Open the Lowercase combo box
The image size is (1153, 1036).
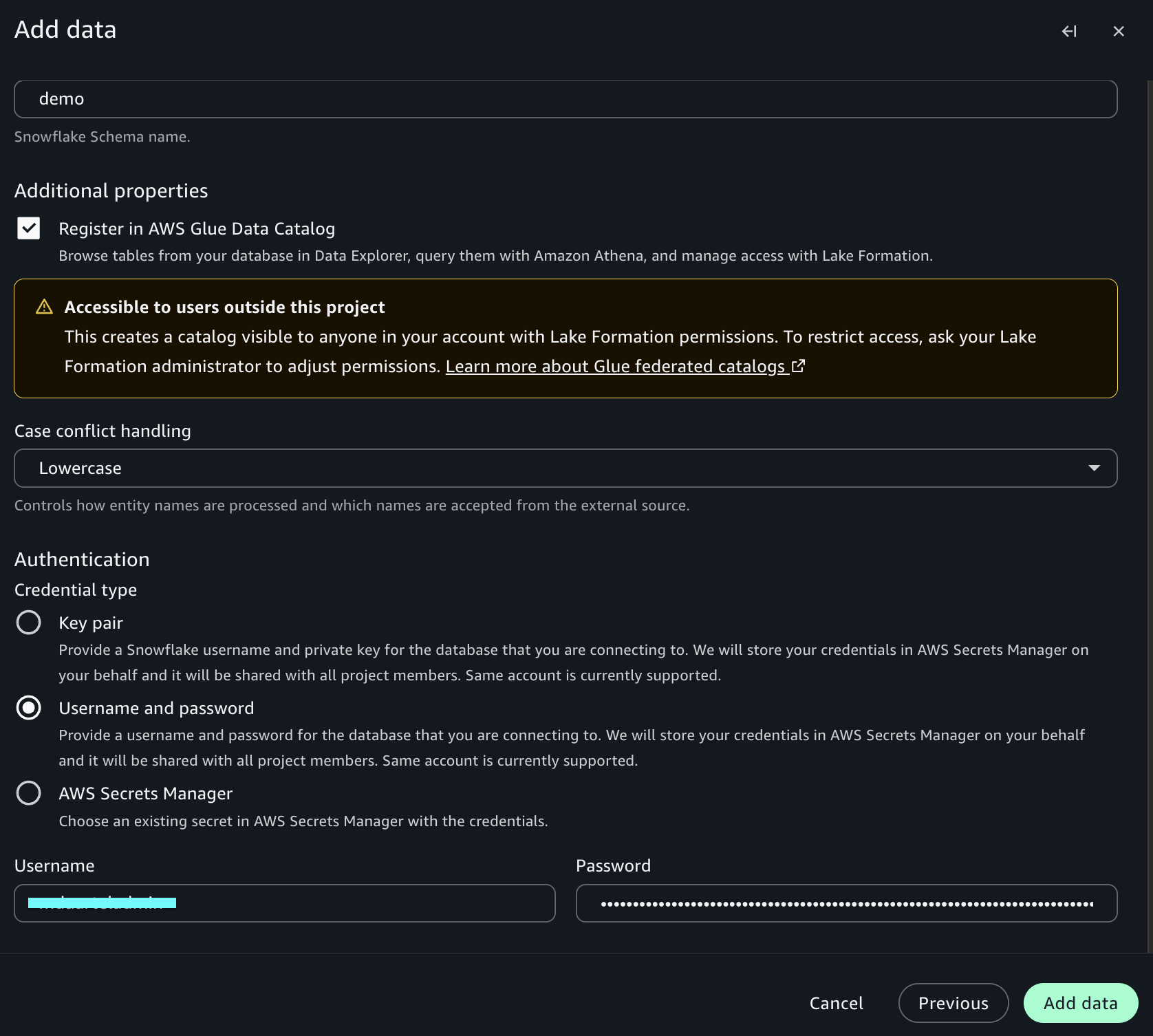tap(565, 468)
